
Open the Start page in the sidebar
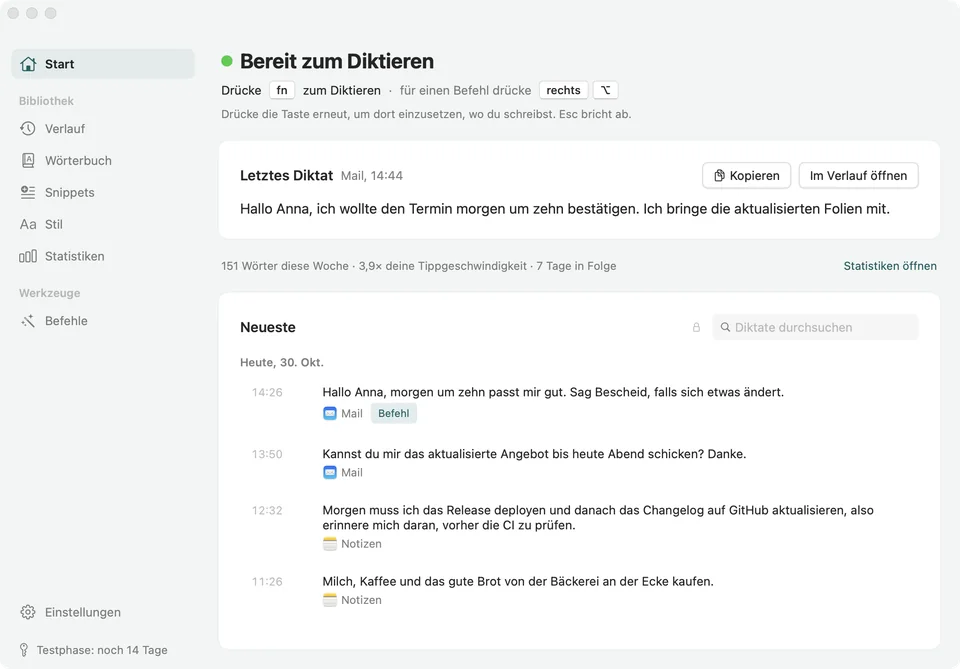(103, 64)
